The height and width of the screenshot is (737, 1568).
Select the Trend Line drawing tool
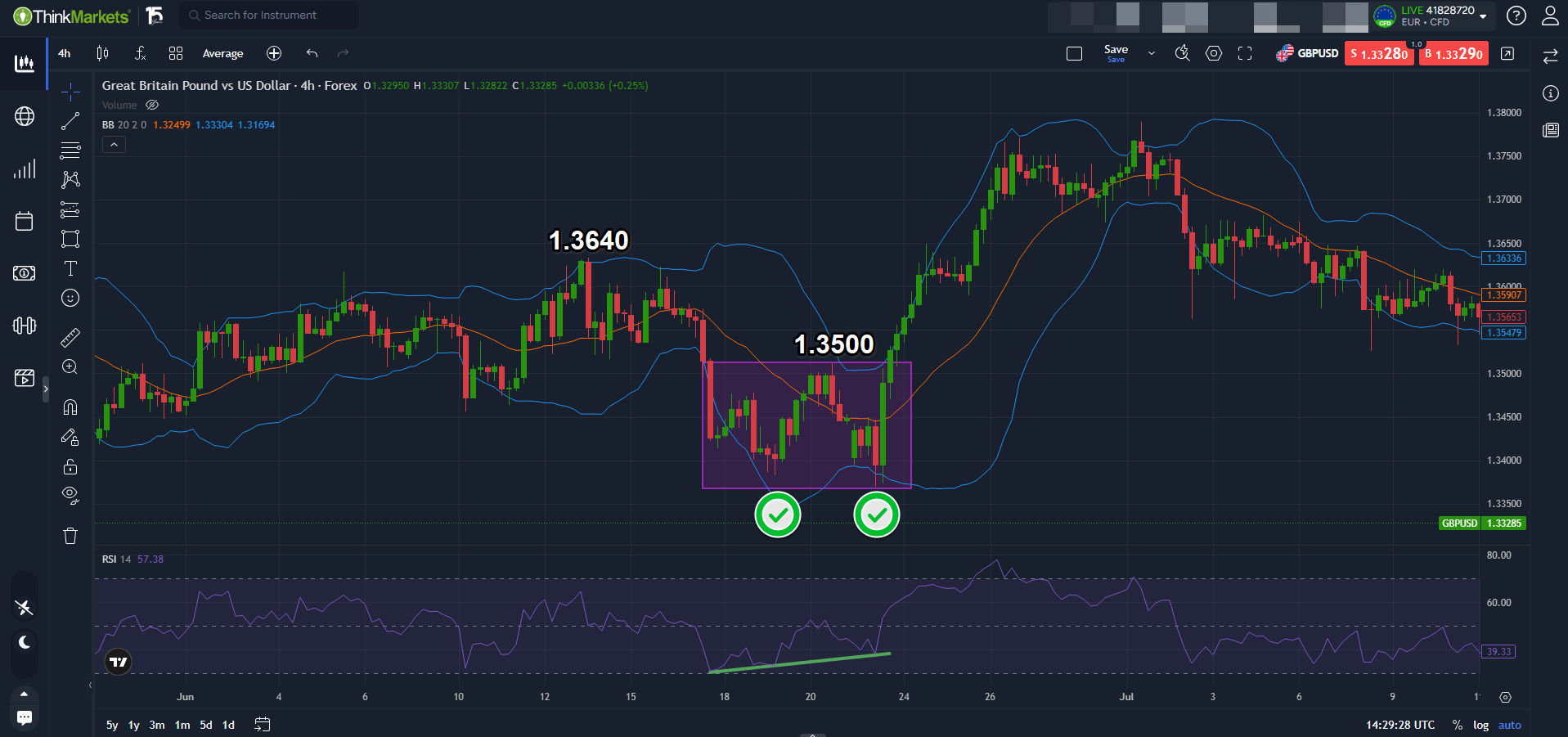(x=70, y=120)
